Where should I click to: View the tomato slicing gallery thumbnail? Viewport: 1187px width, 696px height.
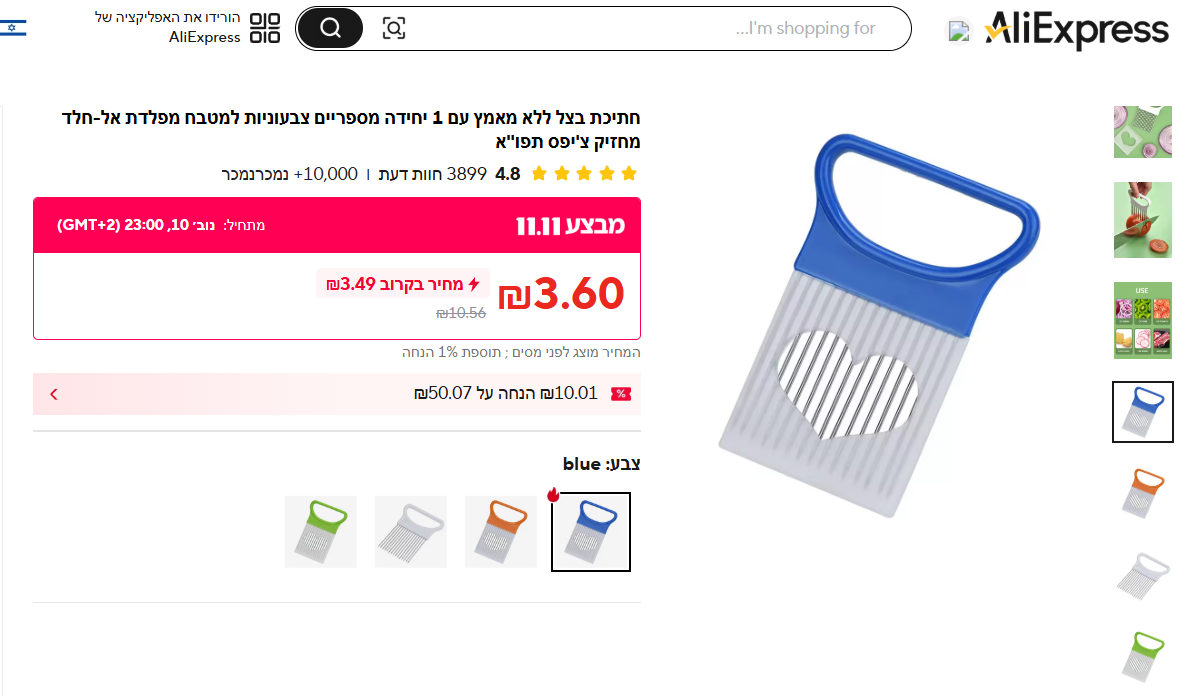(x=1143, y=220)
